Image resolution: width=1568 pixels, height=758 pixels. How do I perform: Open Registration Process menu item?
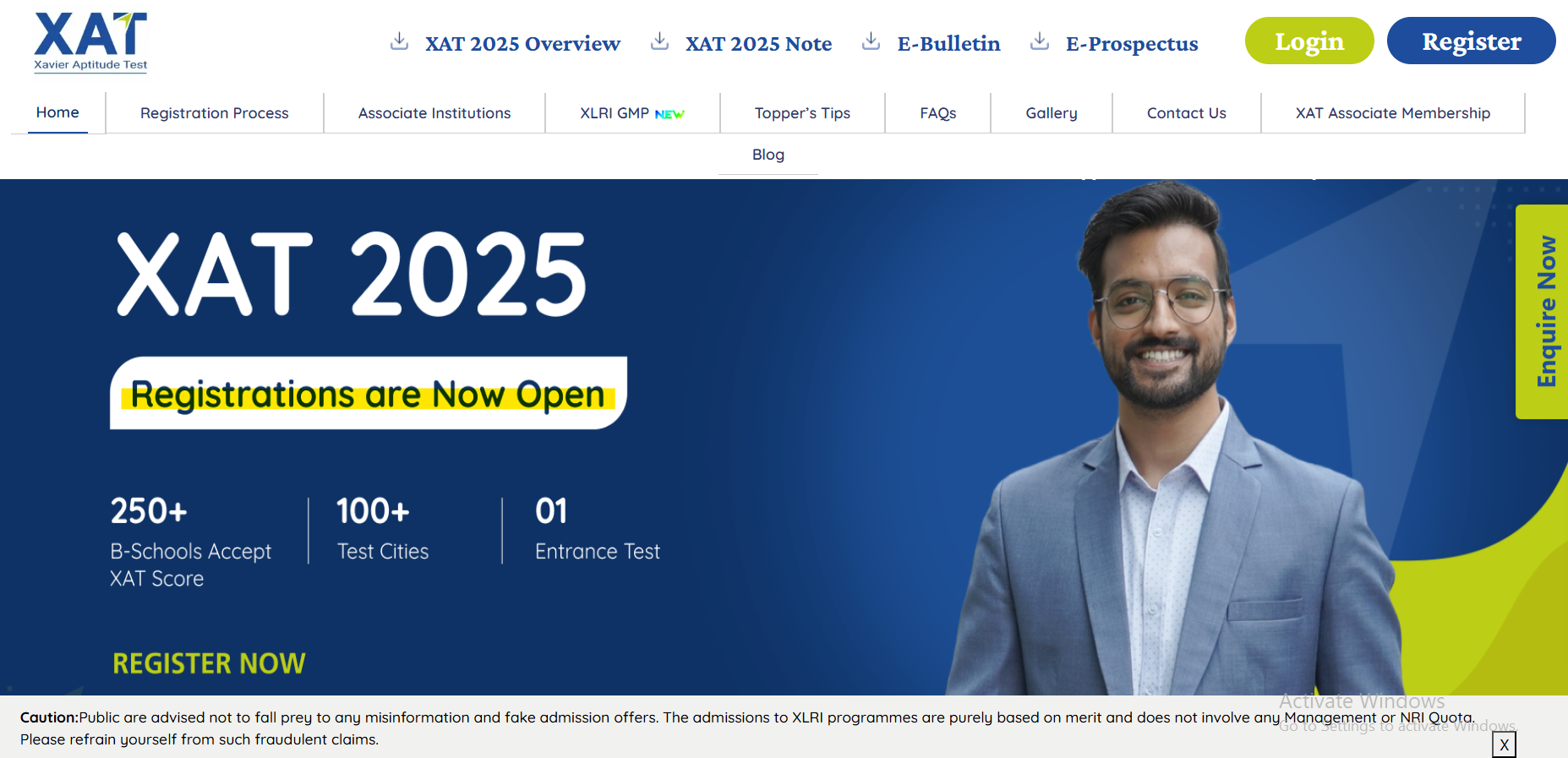tap(215, 113)
